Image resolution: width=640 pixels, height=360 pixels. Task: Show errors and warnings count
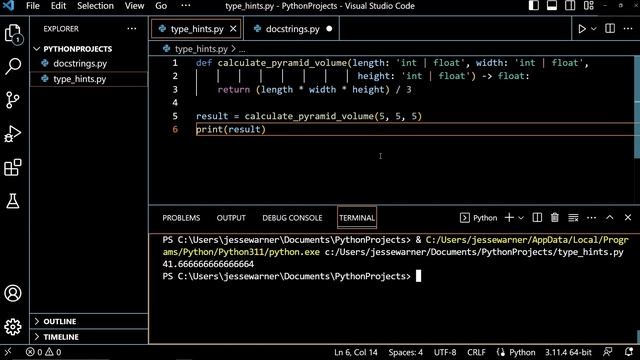(43, 352)
